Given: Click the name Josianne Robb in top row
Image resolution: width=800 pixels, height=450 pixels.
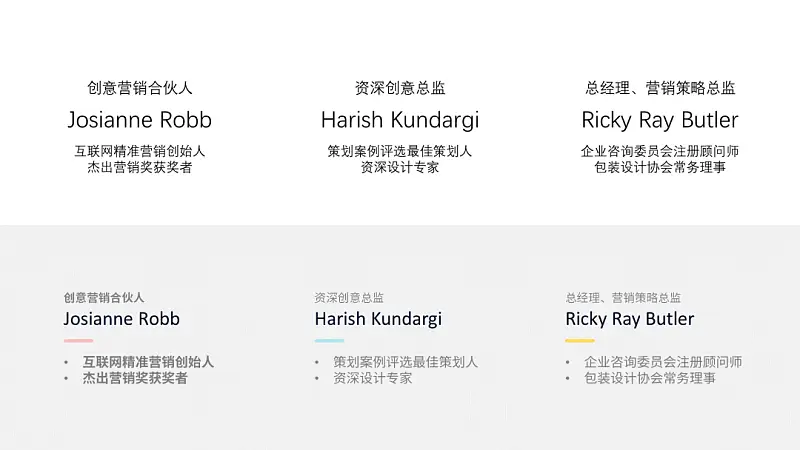Looking at the screenshot, I should pos(139,120).
